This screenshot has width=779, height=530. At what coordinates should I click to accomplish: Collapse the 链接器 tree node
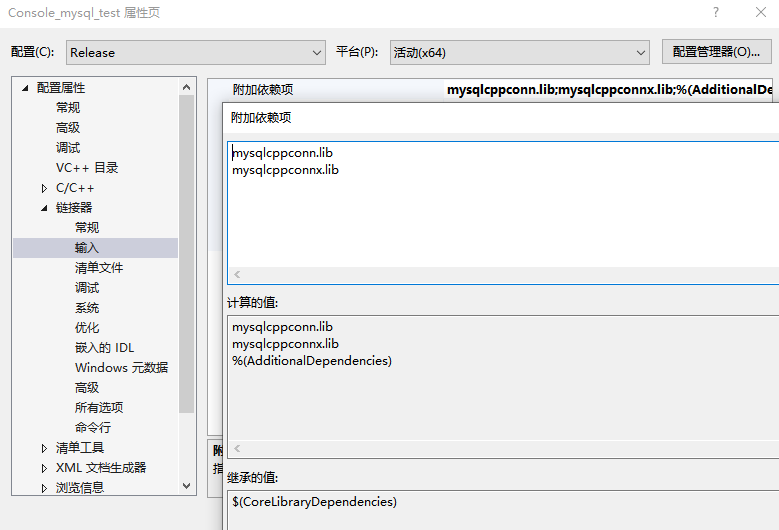coord(44,208)
